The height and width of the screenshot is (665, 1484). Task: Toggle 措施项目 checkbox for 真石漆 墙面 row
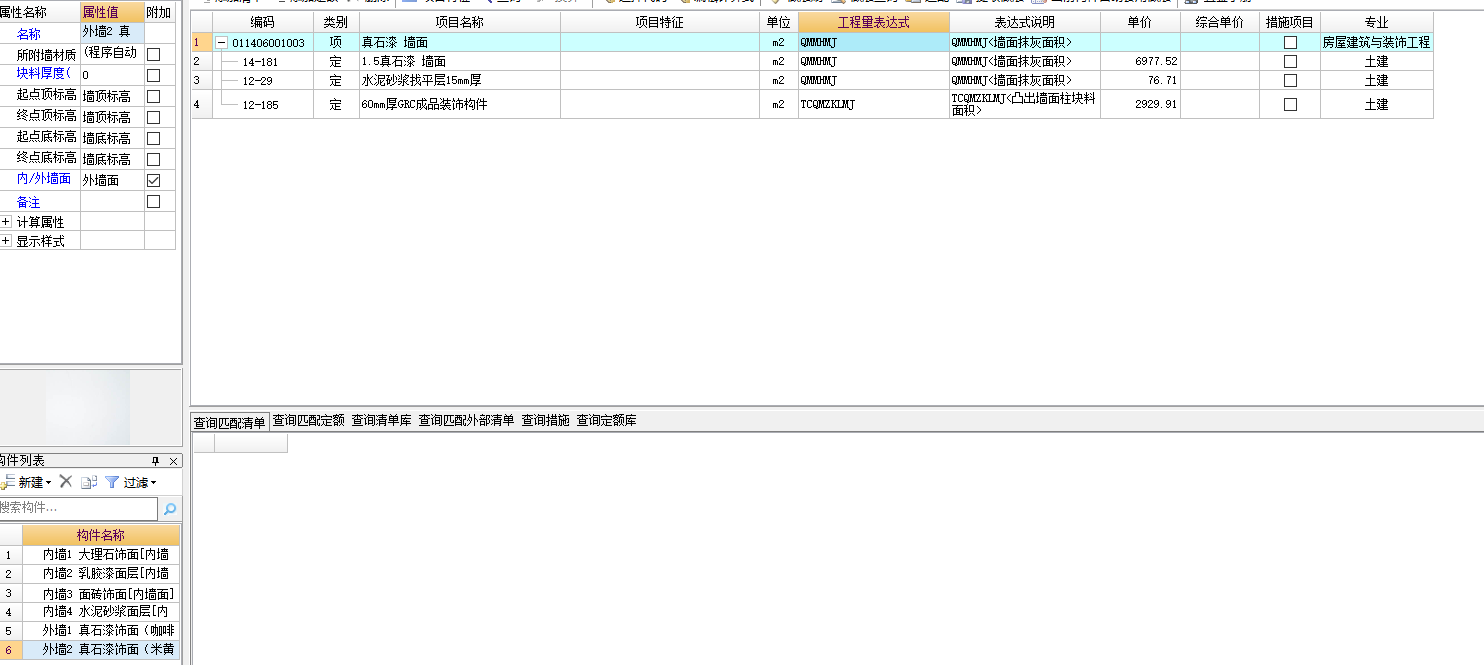click(1290, 42)
